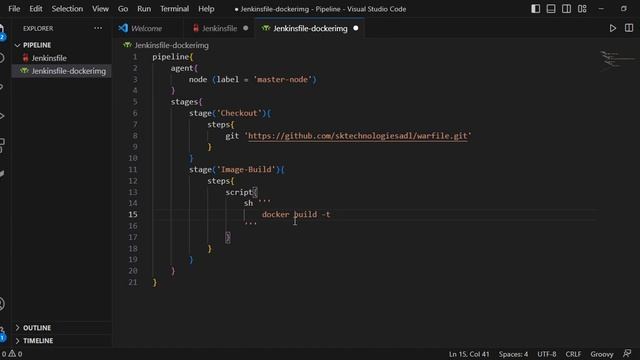Open the Run menu
This screenshot has width=640, height=360.
144,9
